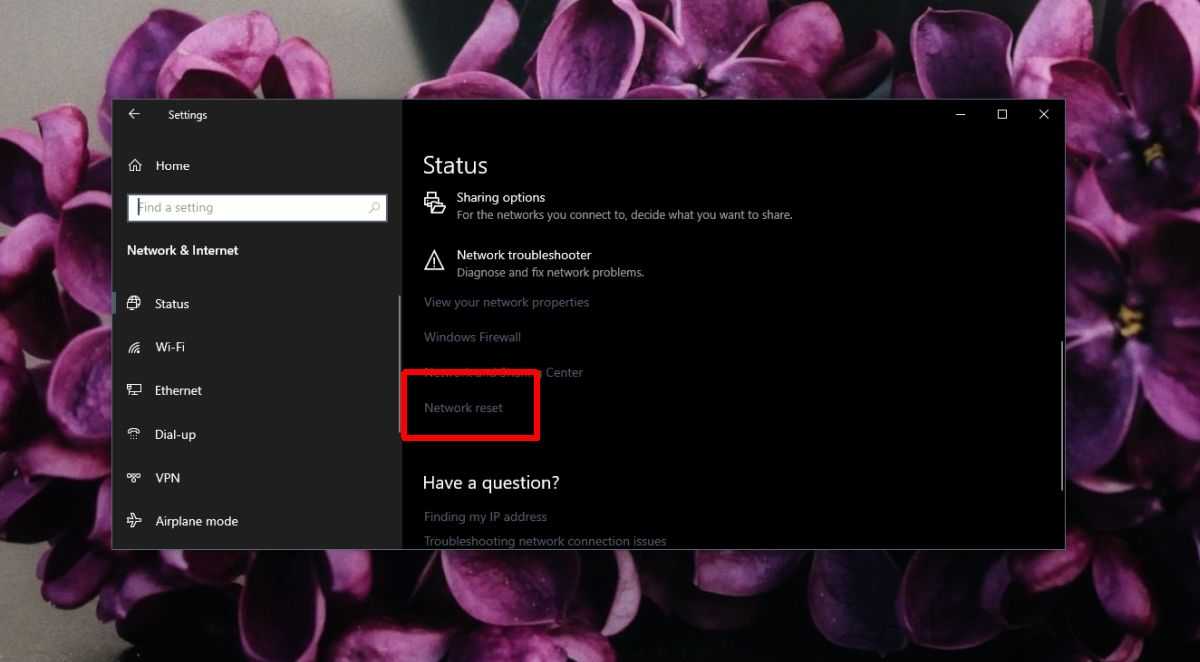Open the Wi-Fi settings section
The width and height of the screenshot is (1200, 662).
(169, 347)
